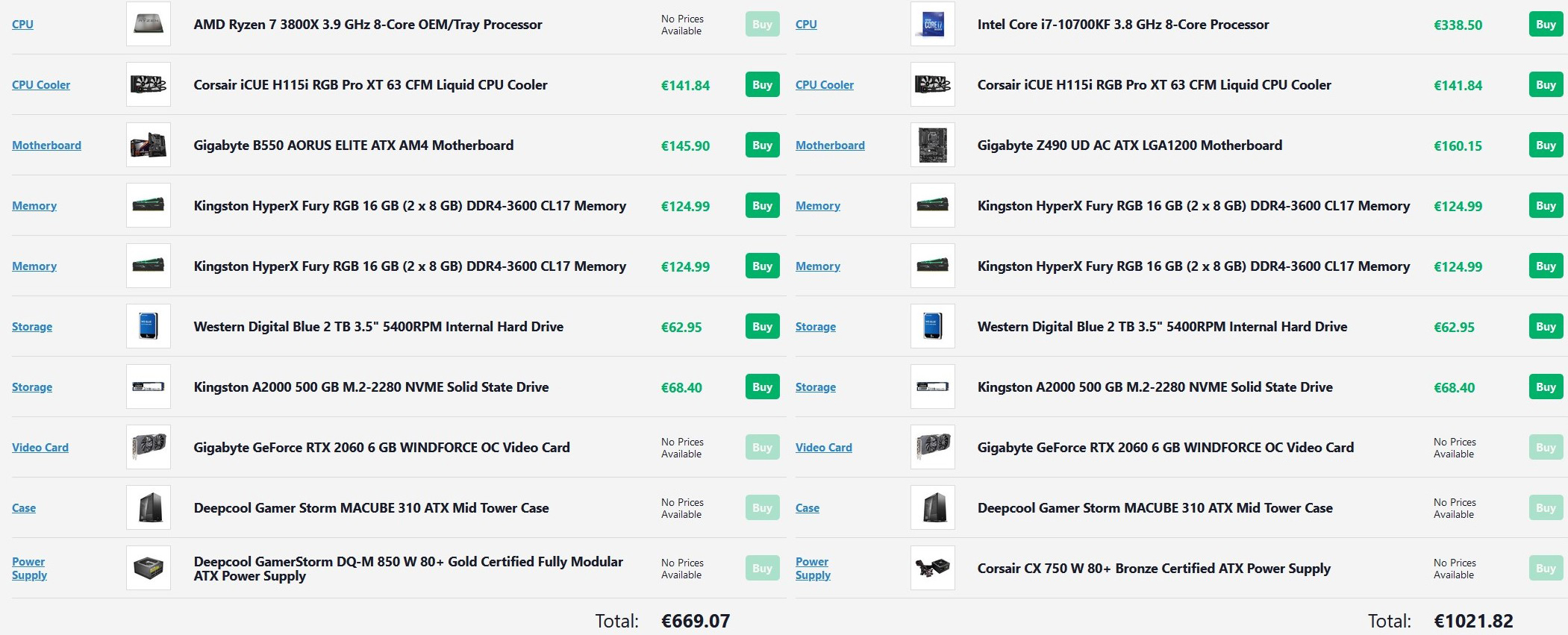The height and width of the screenshot is (635, 1568).
Task: Open the AMD Ryzen 7 3800X processor thumbnail
Action: (149, 24)
